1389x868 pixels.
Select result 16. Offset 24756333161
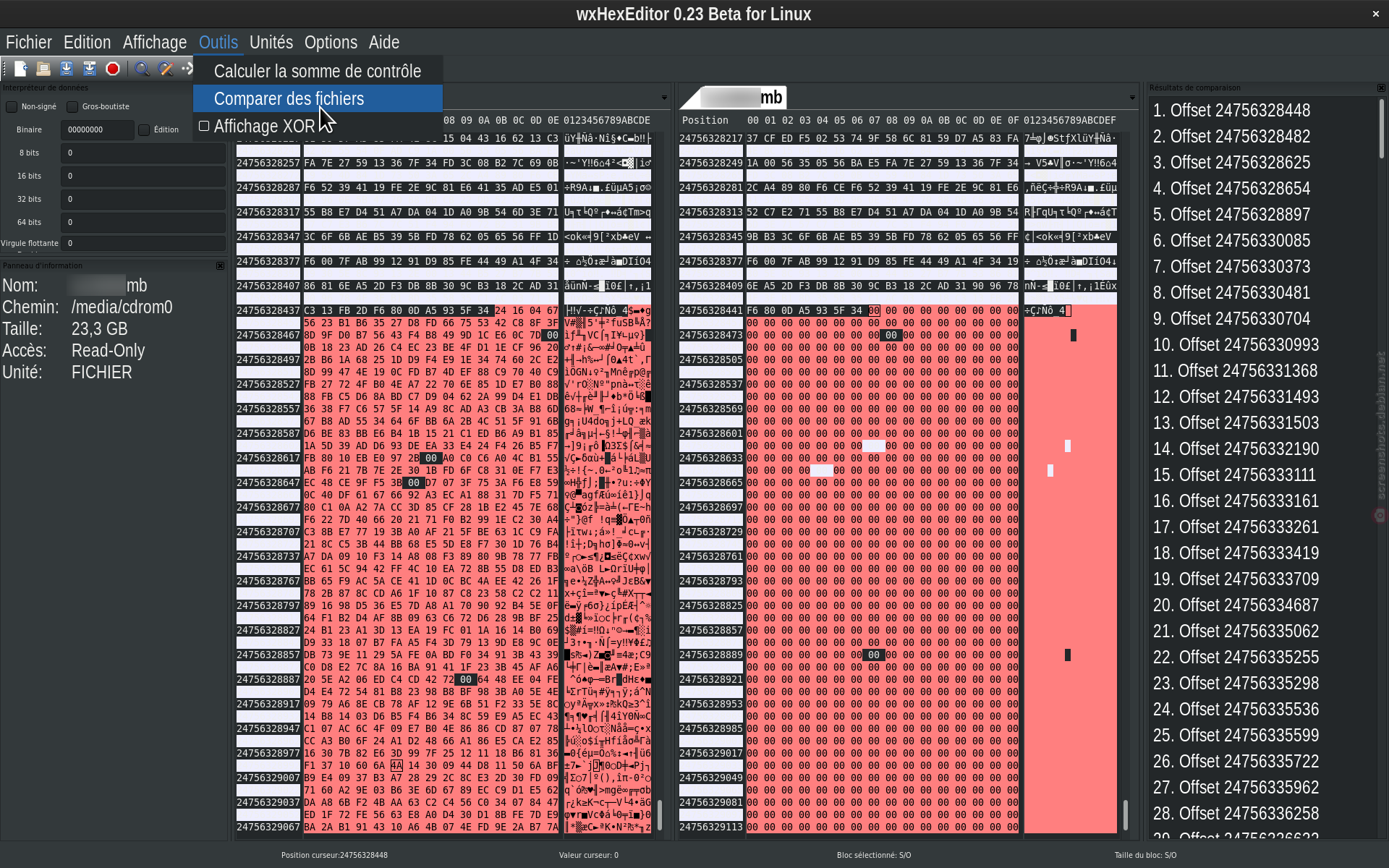pos(1236,501)
